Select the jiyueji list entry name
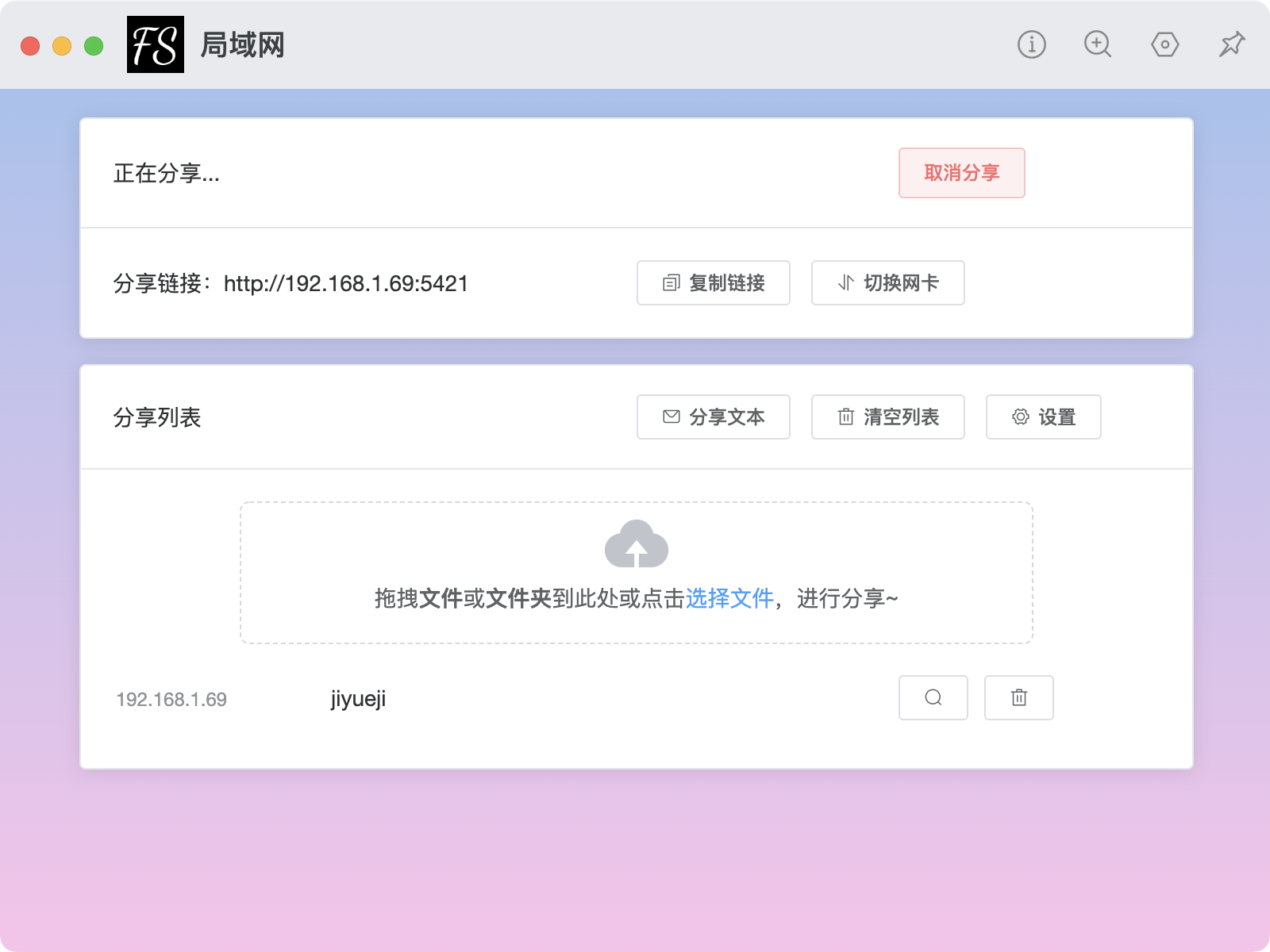The height and width of the screenshot is (952, 1270). [358, 699]
